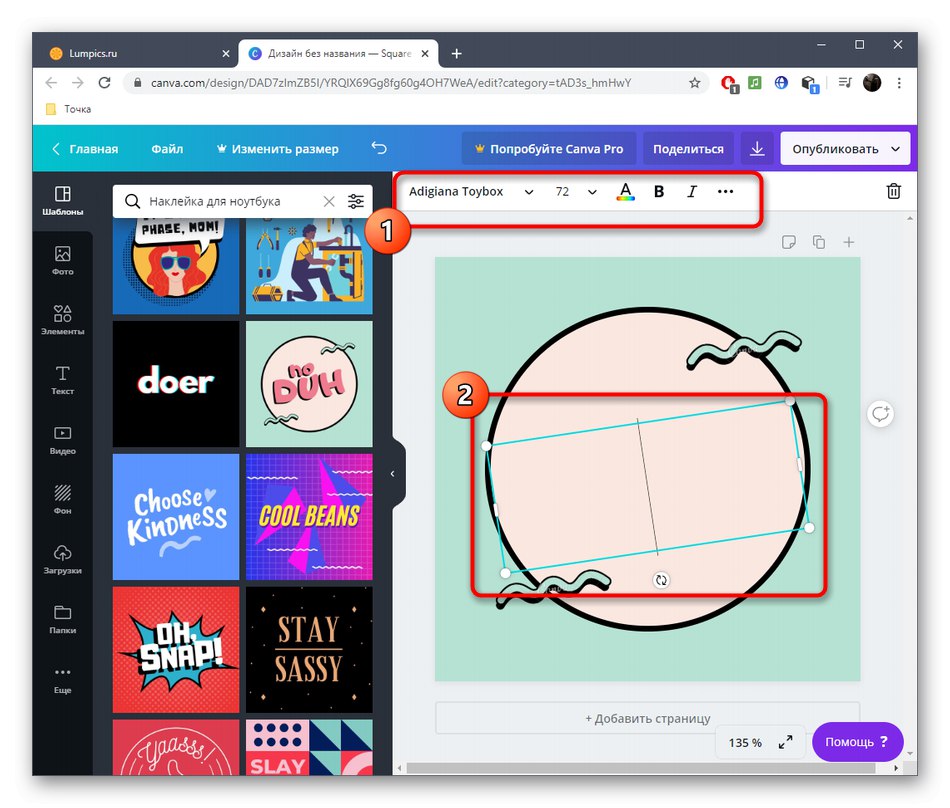Open the Опубликовать publish dropdown
The width and height of the screenshot is (950, 808).
tap(845, 149)
